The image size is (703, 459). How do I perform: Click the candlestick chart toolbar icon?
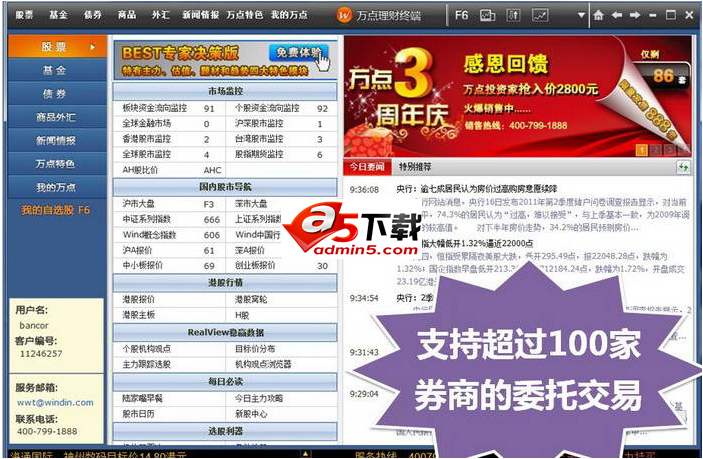513,15
